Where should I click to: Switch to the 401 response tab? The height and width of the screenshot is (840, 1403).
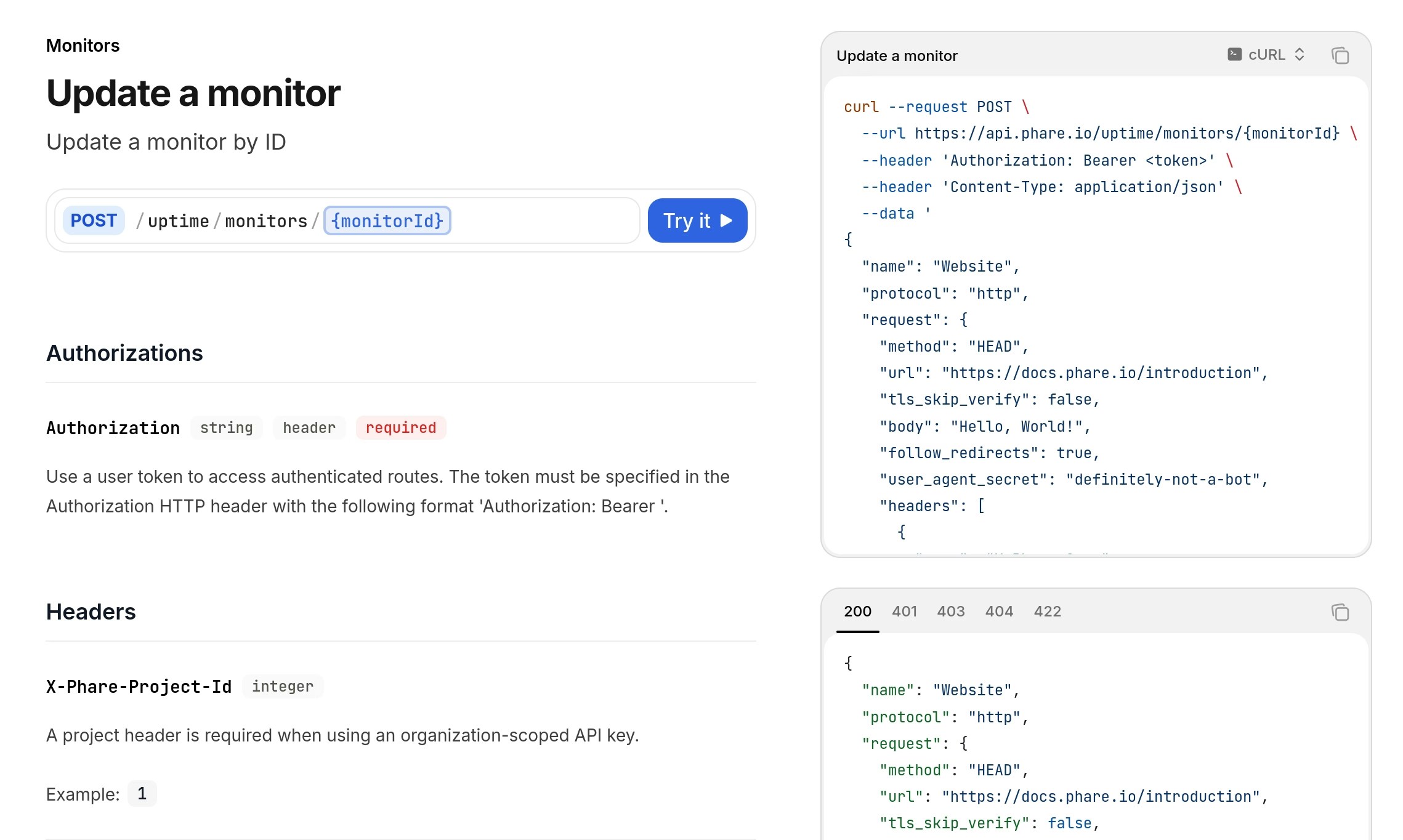(905, 612)
